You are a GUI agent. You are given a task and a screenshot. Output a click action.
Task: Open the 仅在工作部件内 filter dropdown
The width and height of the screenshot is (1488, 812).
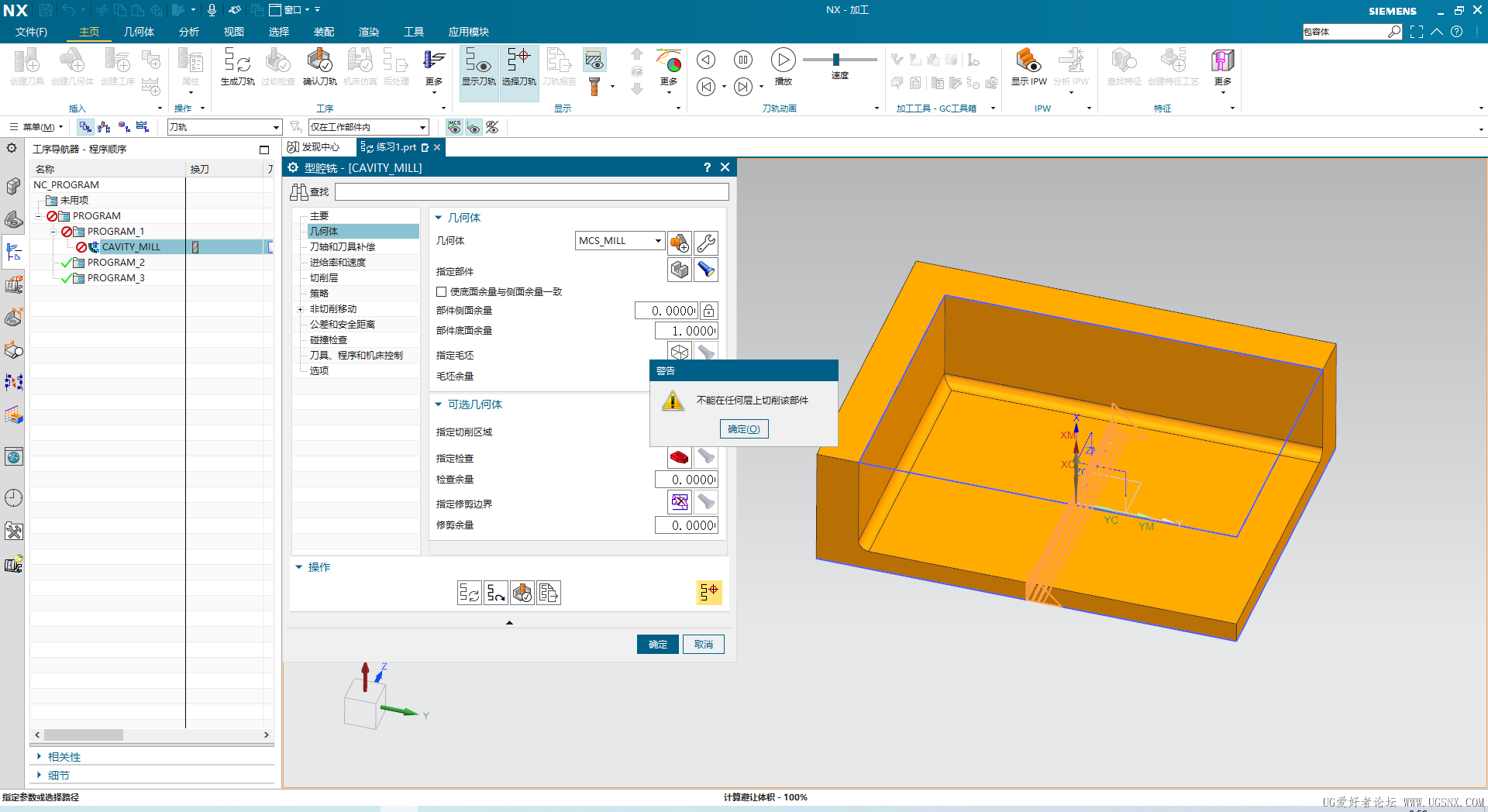tap(422, 127)
